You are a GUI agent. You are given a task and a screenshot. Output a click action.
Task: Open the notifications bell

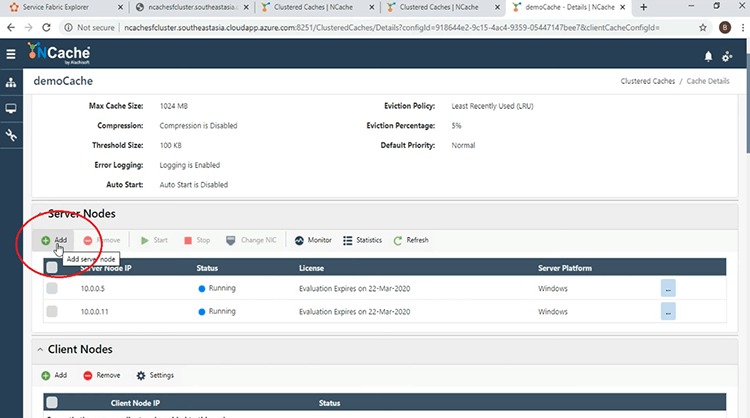708,56
